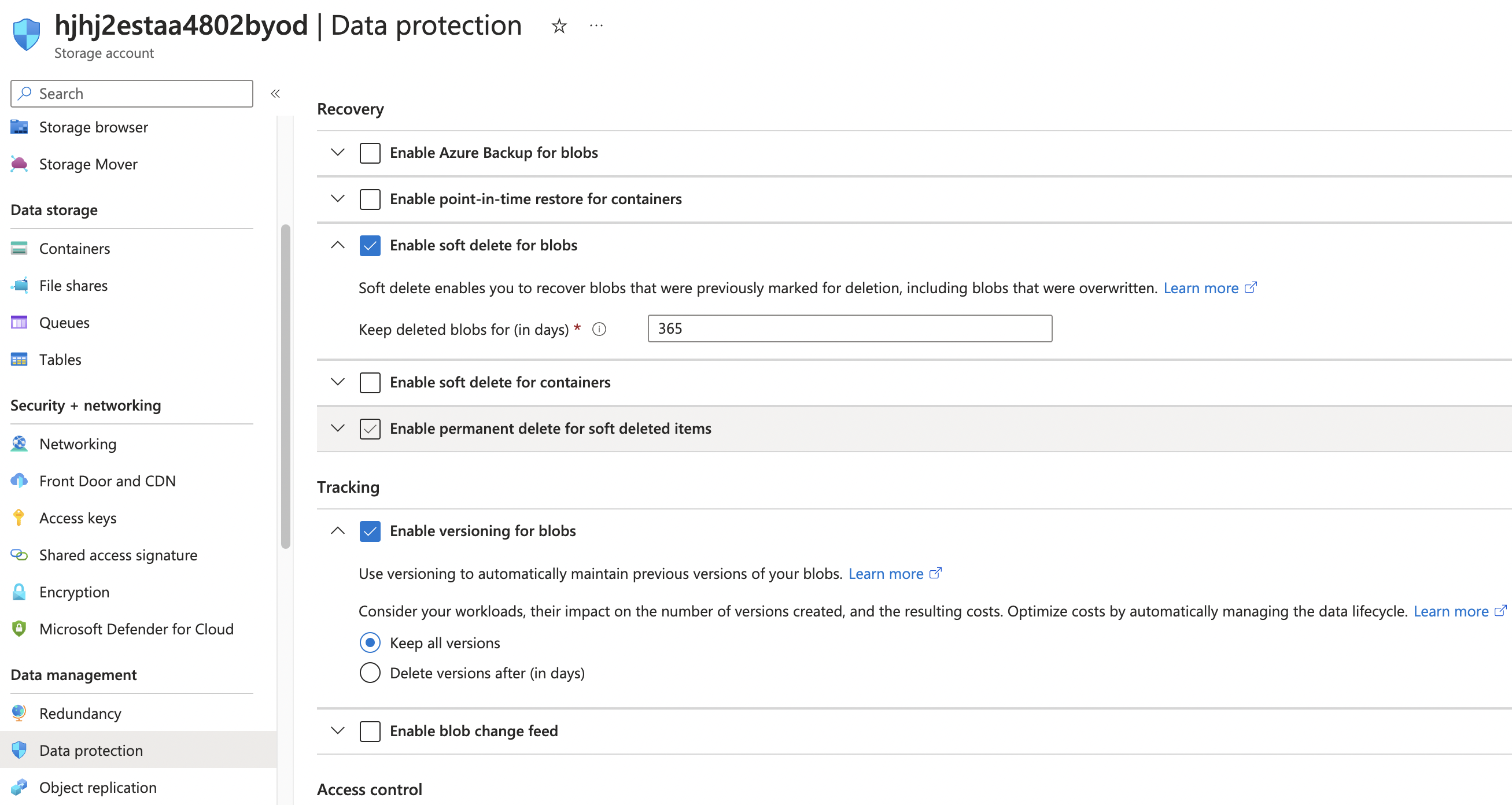Click the Front Door and CDN icon
This screenshot has width=1512, height=805.
click(x=19, y=481)
